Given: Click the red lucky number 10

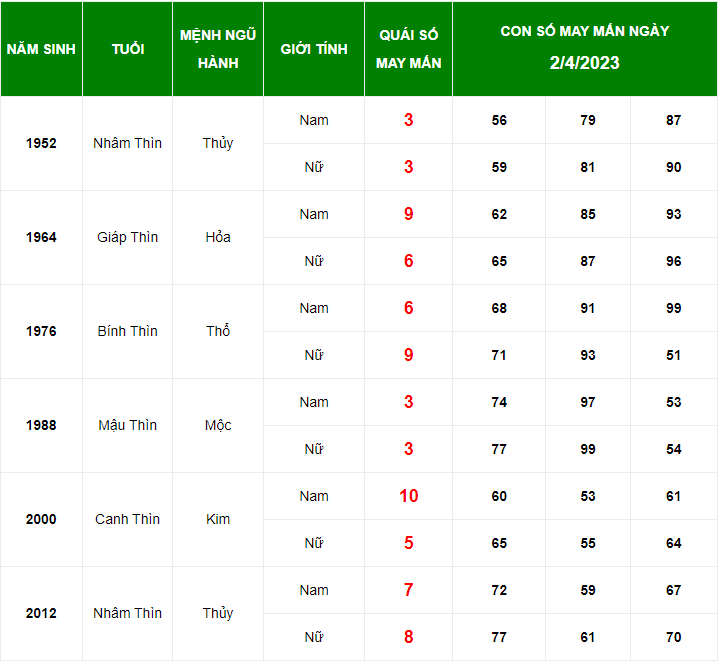Looking at the screenshot, I should 408,496.
